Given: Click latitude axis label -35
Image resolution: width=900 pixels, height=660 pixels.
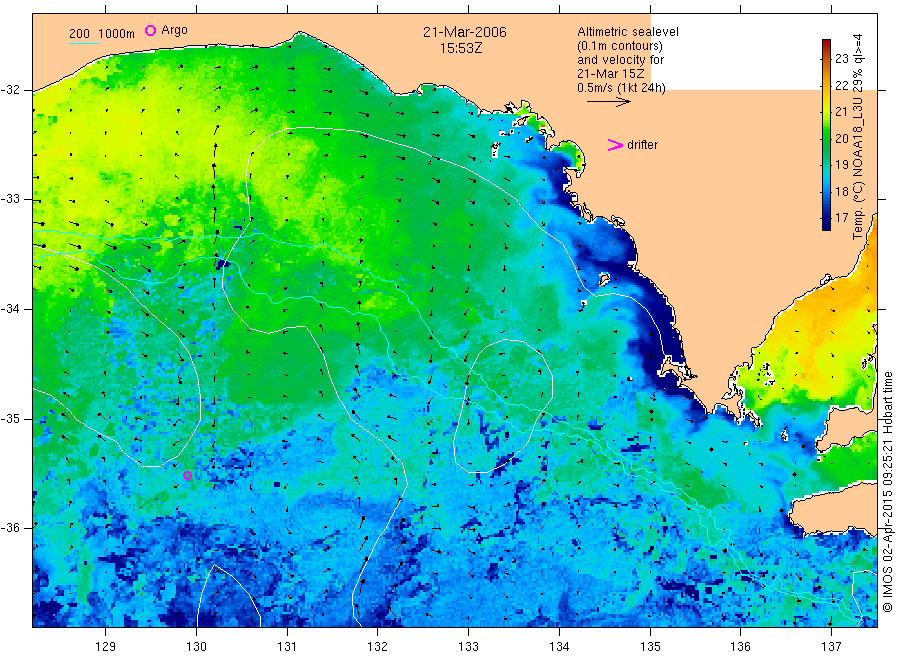Looking at the screenshot, I should click(x=10, y=419).
